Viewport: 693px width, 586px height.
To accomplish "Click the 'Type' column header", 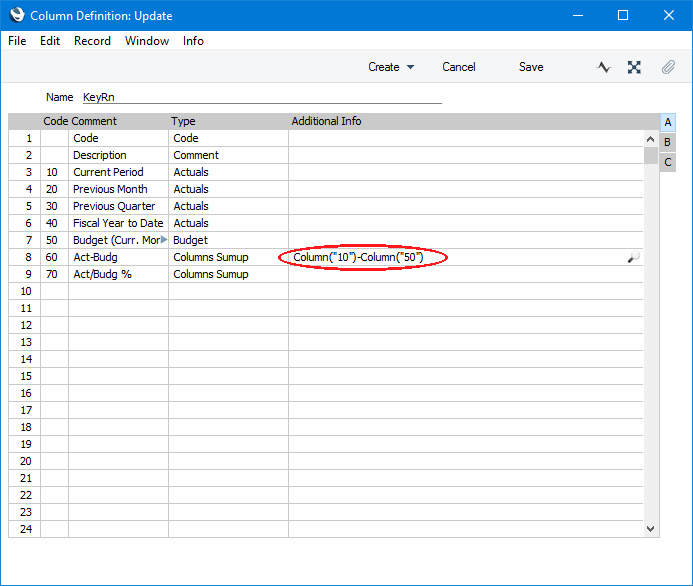I will pyautogui.click(x=183, y=121).
